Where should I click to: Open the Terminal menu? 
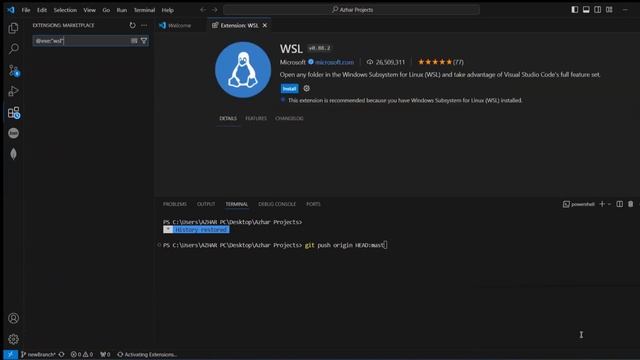point(144,10)
